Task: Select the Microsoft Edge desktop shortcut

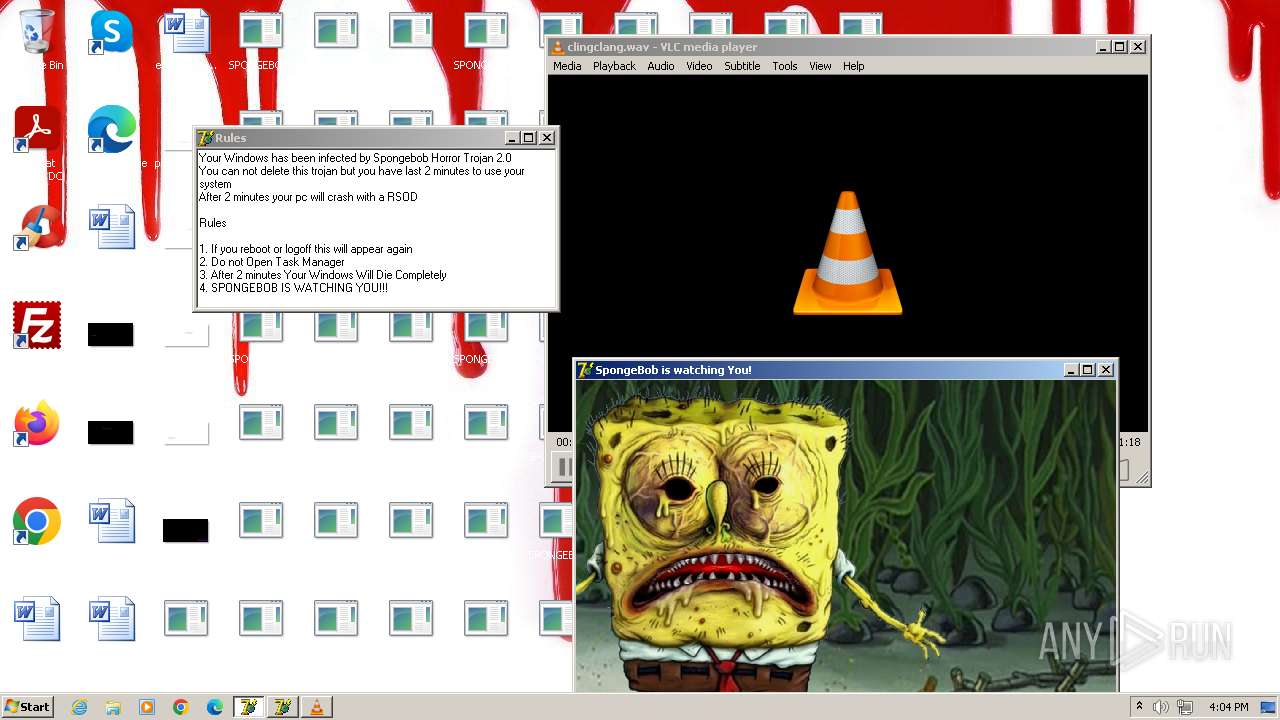Action: click(x=111, y=130)
